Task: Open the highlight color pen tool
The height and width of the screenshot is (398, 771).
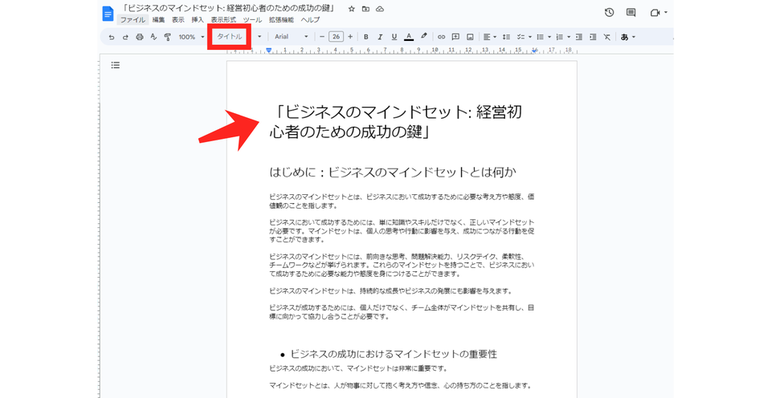Action: point(424,37)
